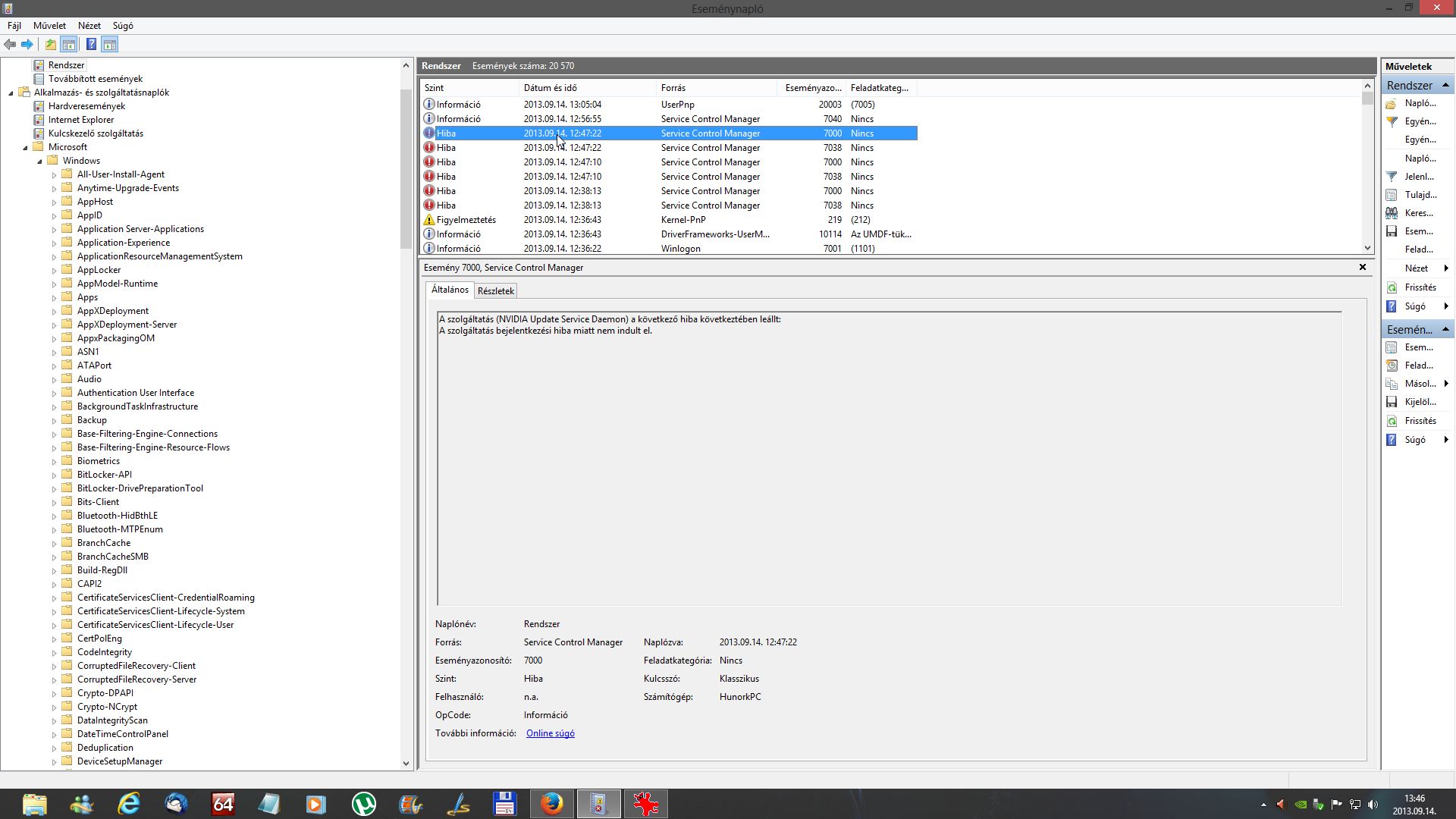
Task: Click Súgó help action in Rendszer section
Action: point(1415,306)
